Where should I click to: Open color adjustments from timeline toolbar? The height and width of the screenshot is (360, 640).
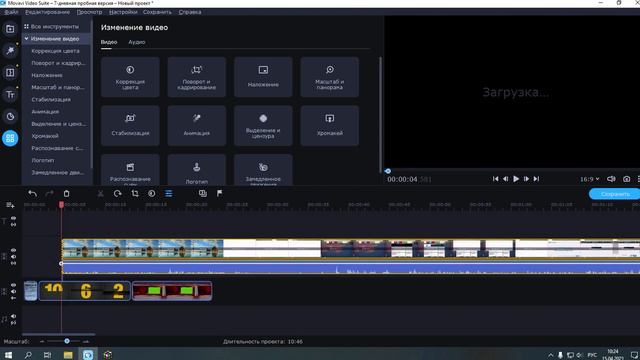coord(152,193)
